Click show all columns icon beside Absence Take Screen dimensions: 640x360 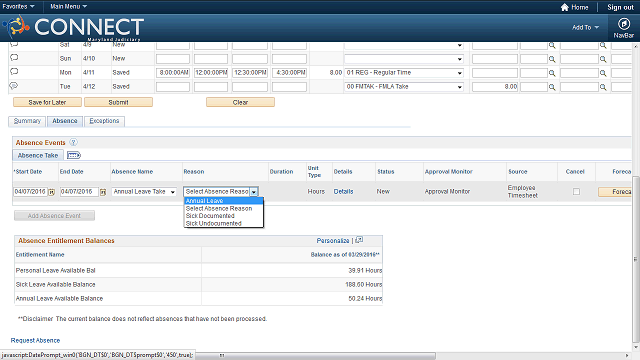74,155
